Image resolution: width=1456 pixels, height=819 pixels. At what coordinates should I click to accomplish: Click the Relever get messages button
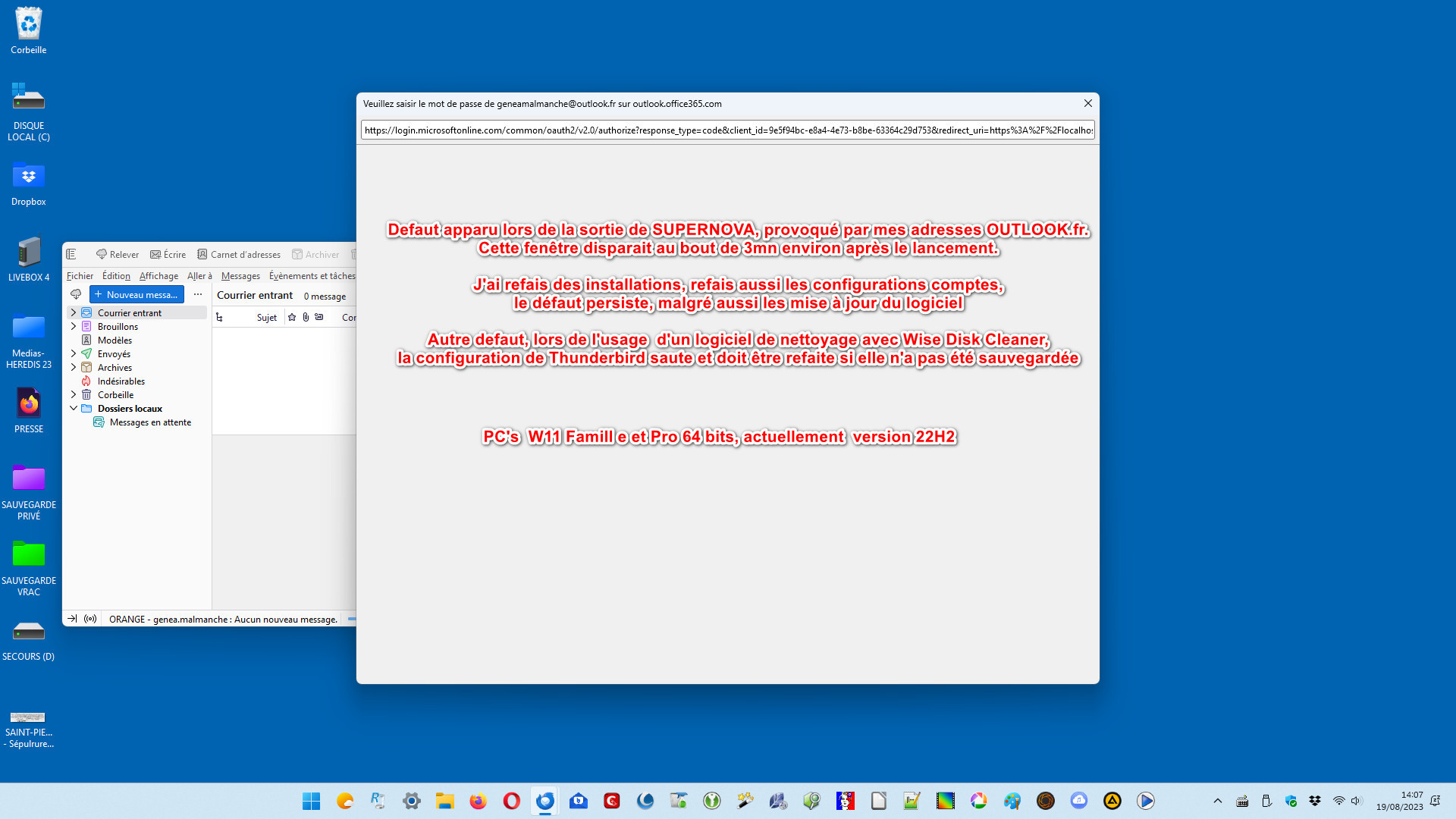118,255
